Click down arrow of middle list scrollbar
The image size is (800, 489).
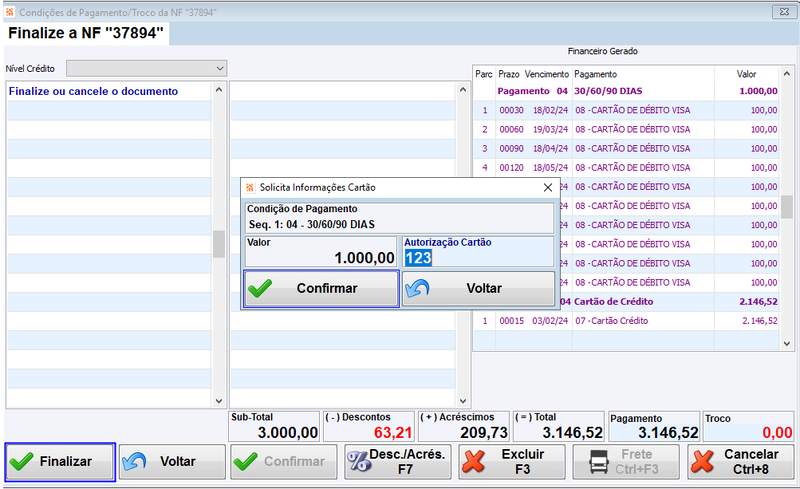click(x=463, y=401)
